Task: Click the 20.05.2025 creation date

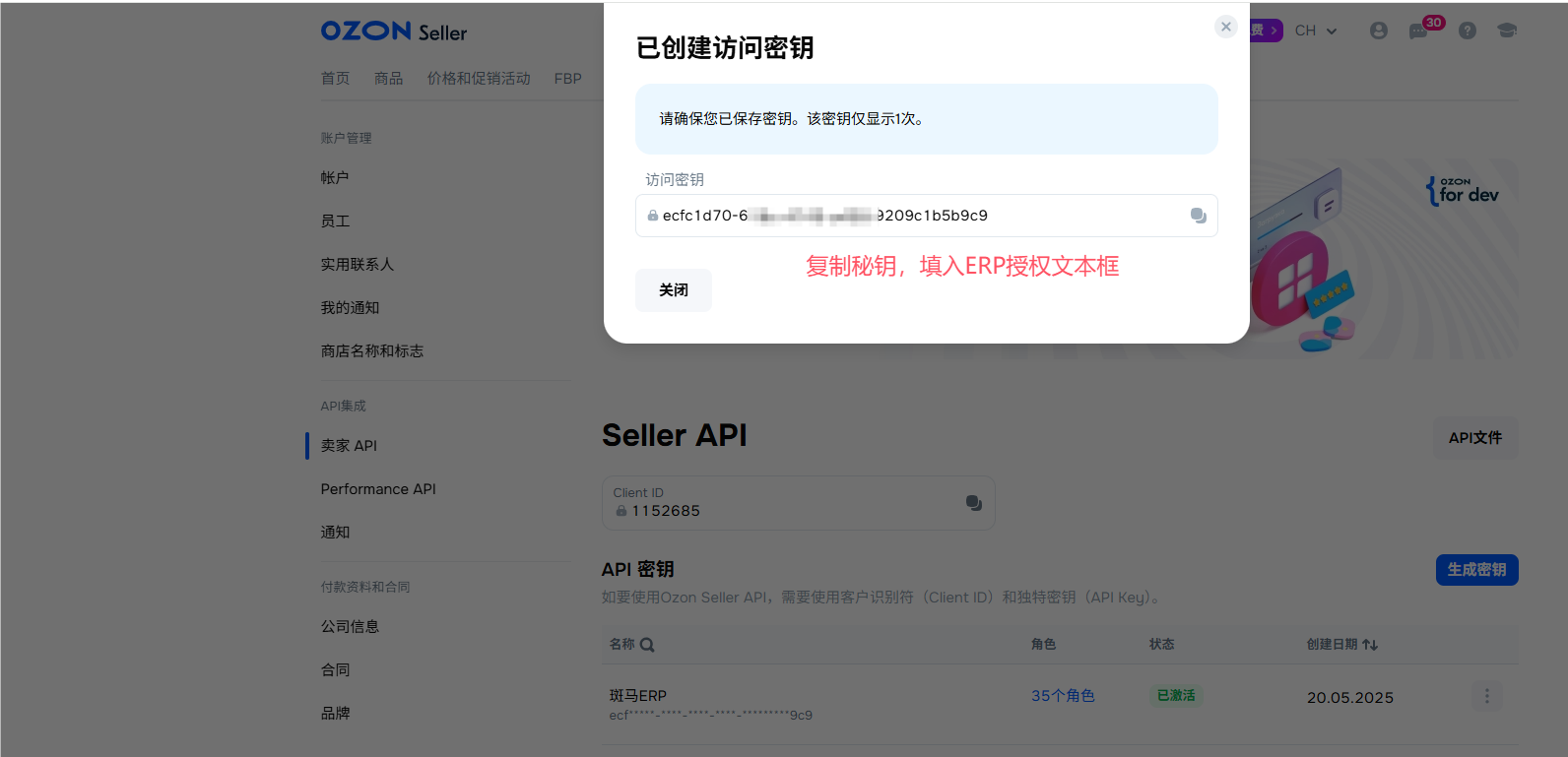Action: (1350, 698)
